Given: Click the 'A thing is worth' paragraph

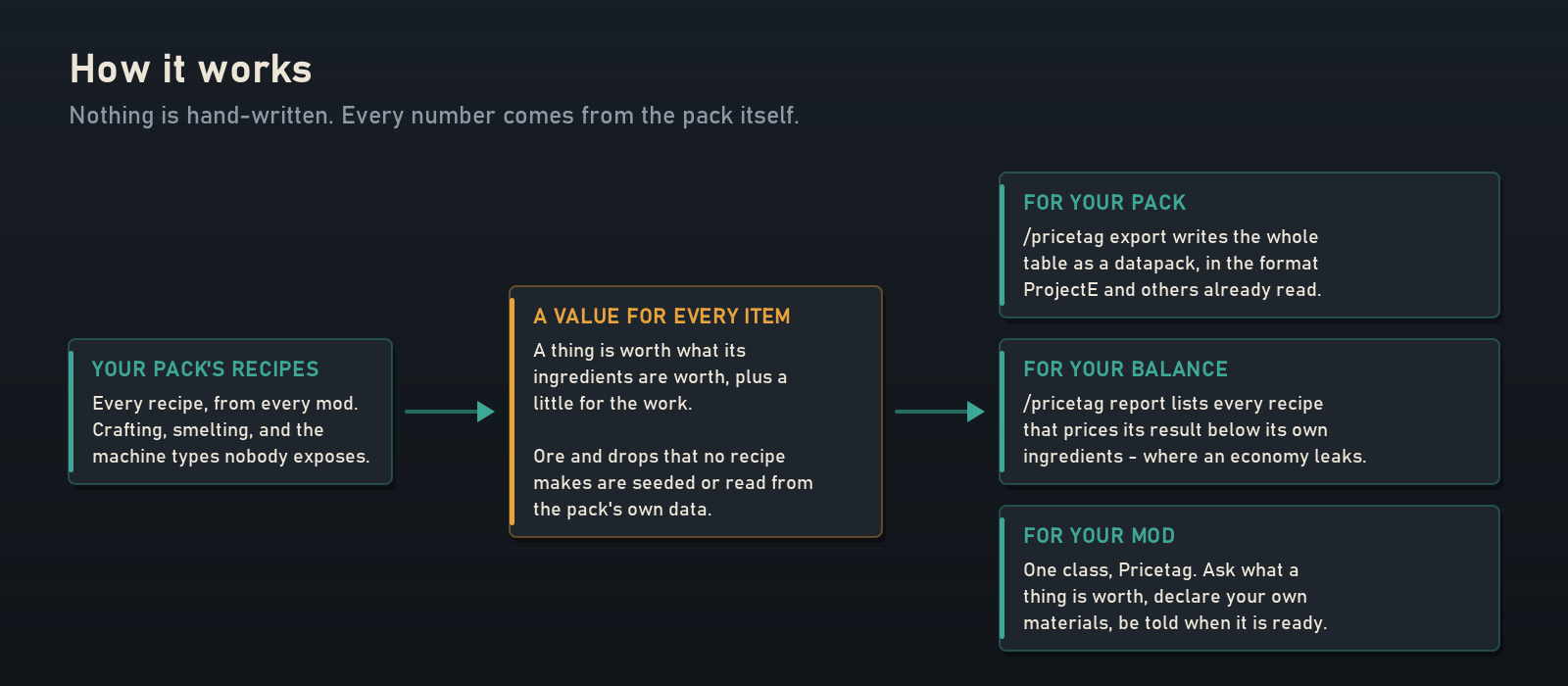Looking at the screenshot, I should tap(660, 376).
